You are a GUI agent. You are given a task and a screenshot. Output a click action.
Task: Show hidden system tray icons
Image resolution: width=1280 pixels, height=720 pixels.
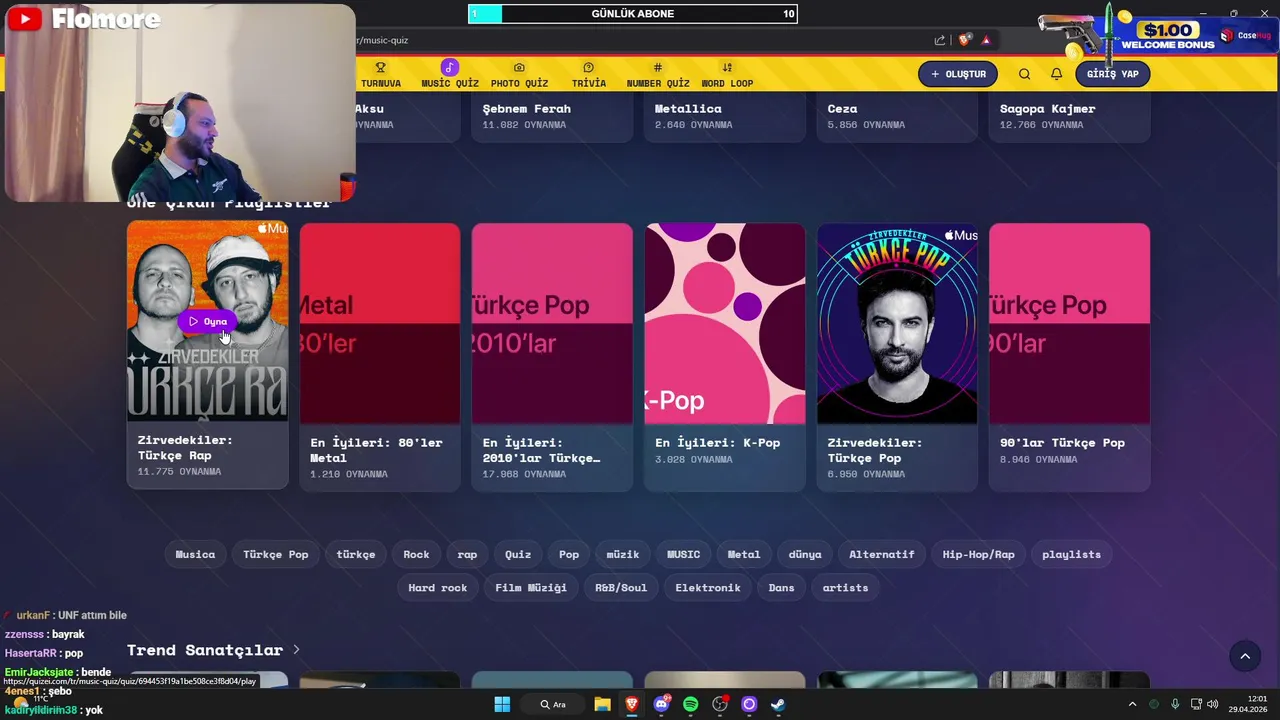(1132, 704)
